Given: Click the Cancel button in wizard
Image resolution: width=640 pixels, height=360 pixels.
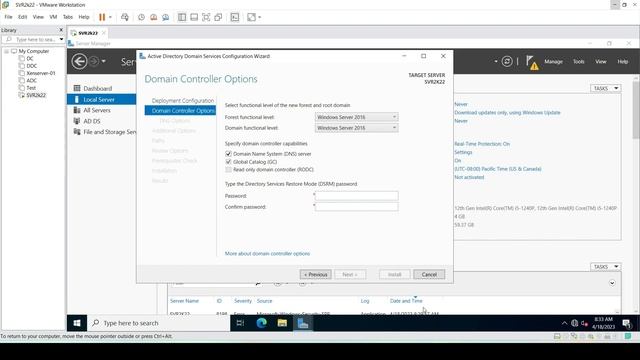Looking at the screenshot, I should point(429,275).
